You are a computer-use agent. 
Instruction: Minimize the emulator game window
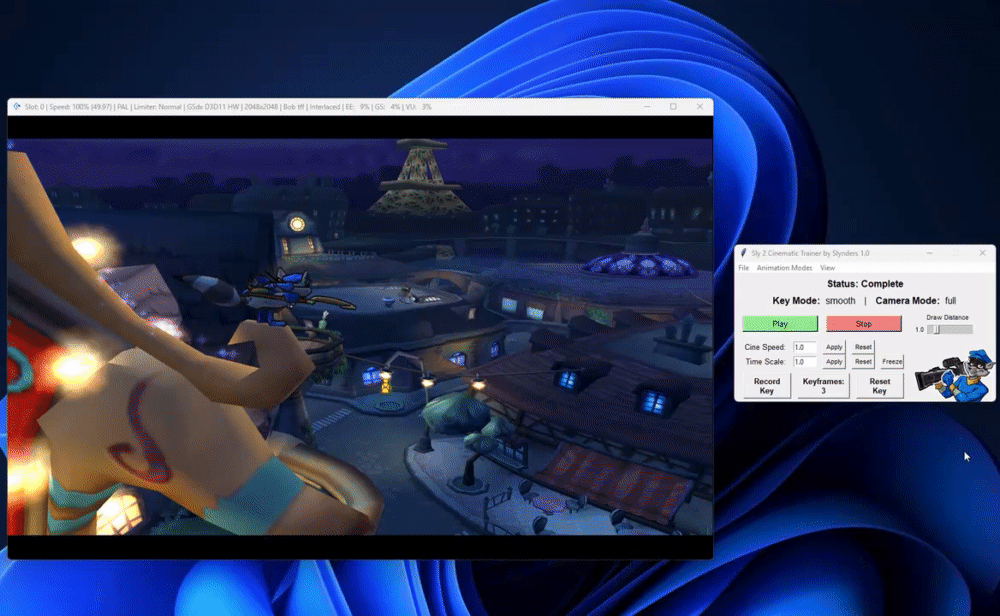(647, 106)
